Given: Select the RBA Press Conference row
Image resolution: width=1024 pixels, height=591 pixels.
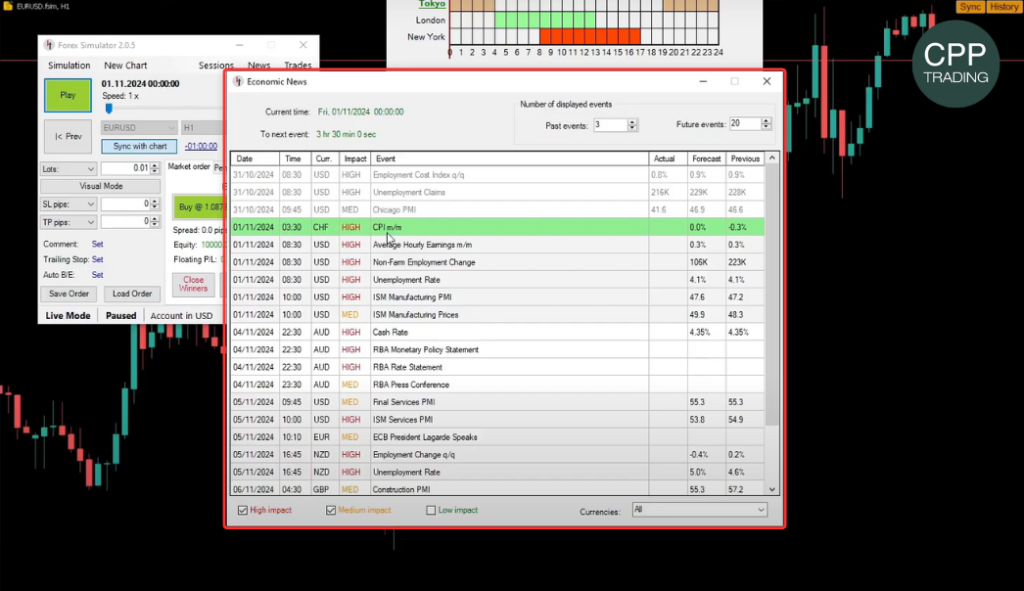Looking at the screenshot, I should click(x=498, y=385).
